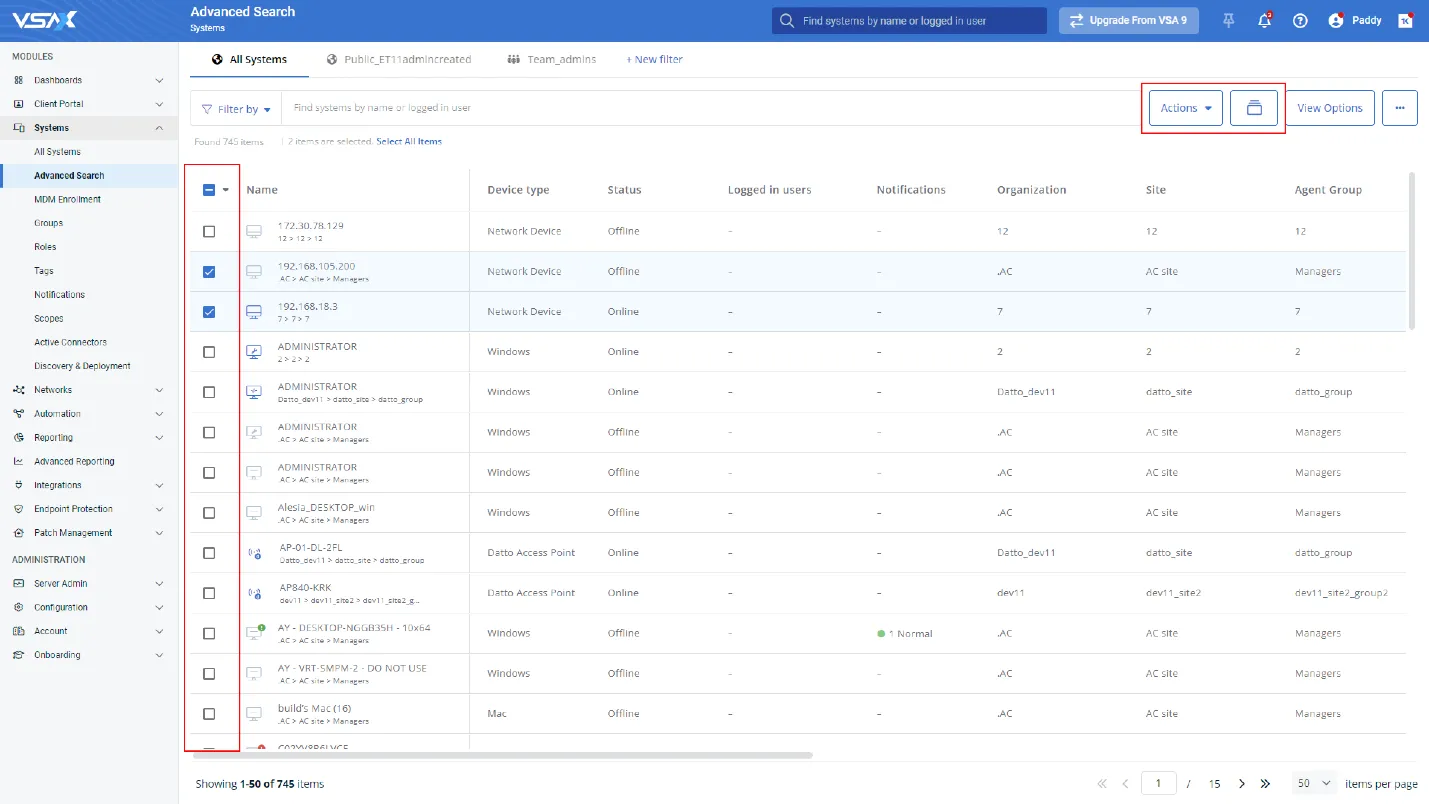Click the Select All Items link
The image size is (1429, 804).
[409, 142]
